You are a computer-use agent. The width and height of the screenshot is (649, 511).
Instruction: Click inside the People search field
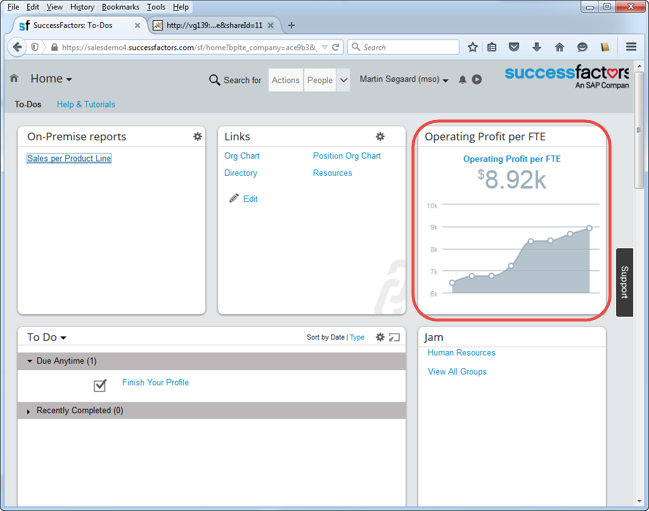tap(320, 80)
